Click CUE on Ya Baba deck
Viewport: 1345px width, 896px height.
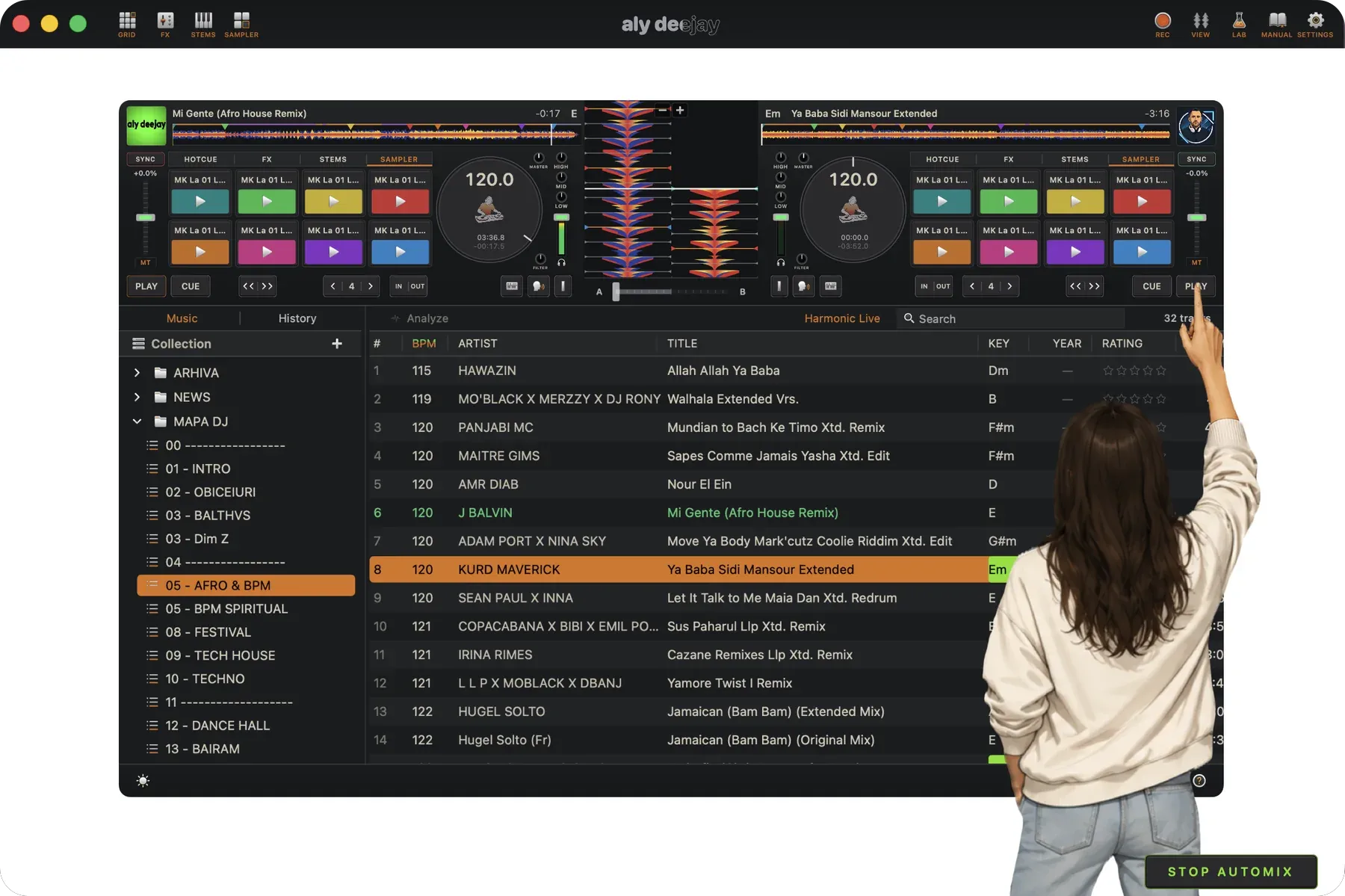pyautogui.click(x=1151, y=286)
